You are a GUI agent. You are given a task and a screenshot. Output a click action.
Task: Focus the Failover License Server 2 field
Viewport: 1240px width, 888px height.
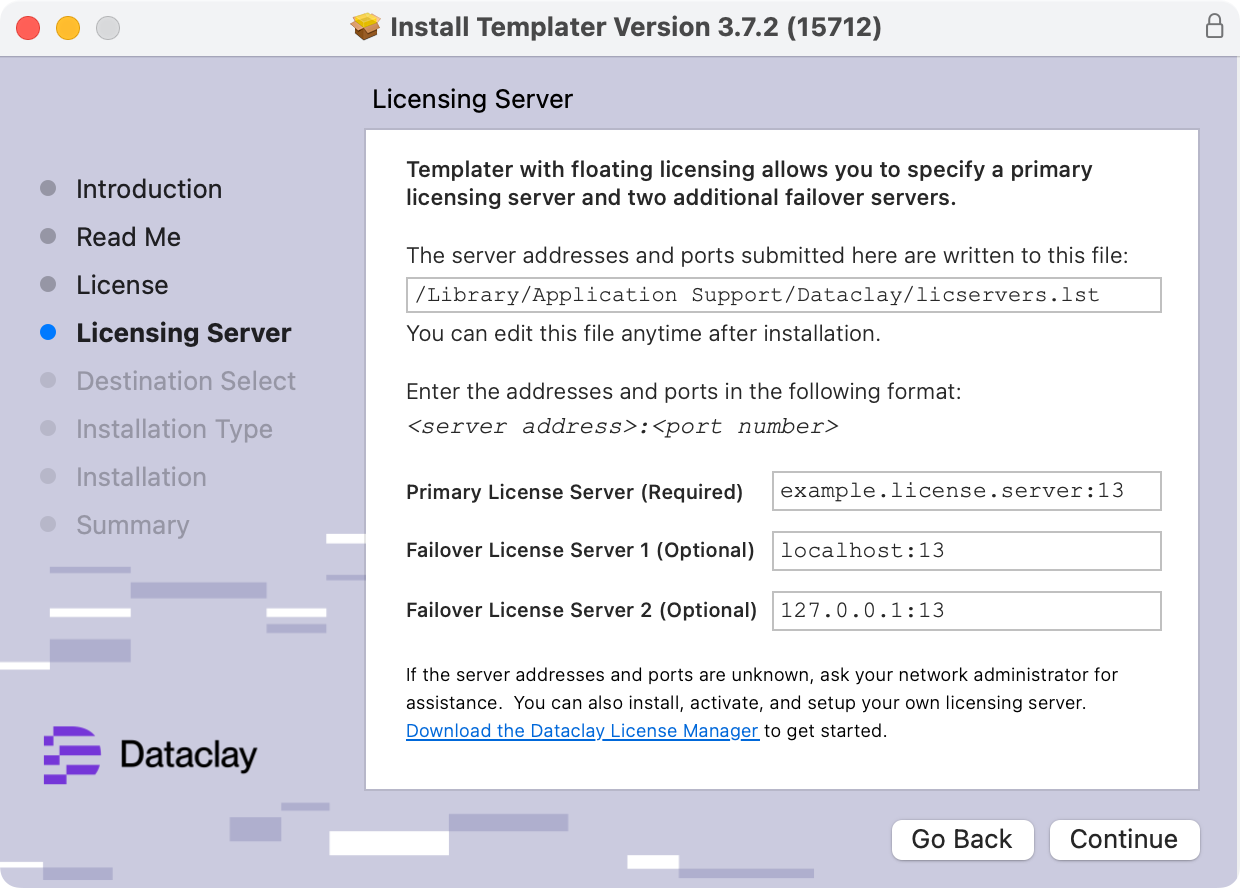(x=966, y=611)
